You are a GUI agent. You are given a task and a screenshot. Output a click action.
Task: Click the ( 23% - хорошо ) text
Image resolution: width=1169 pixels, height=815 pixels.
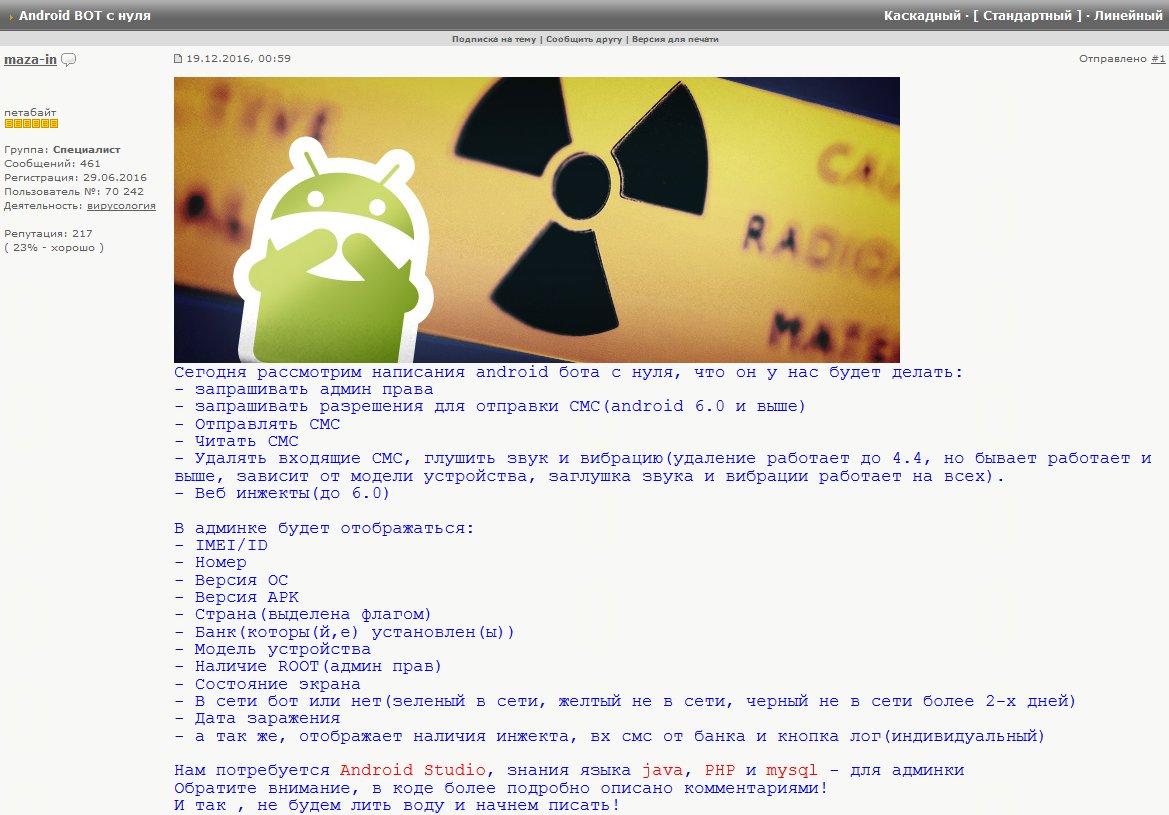[54, 248]
